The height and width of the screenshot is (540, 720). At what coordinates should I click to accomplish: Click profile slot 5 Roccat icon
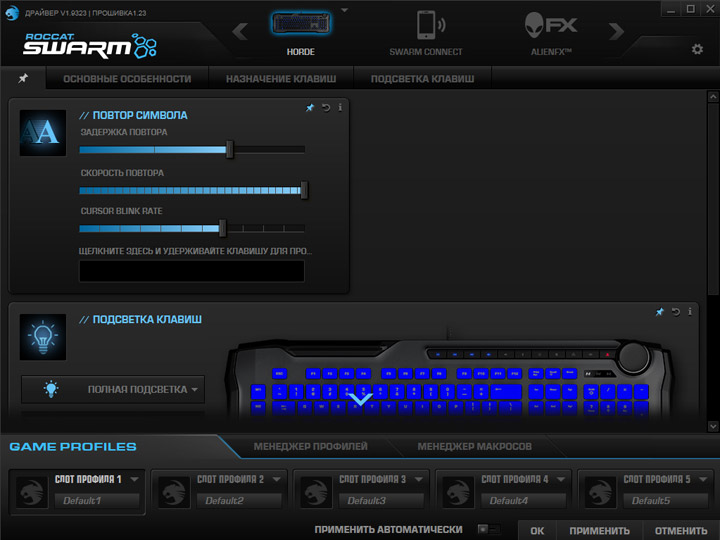600,492
